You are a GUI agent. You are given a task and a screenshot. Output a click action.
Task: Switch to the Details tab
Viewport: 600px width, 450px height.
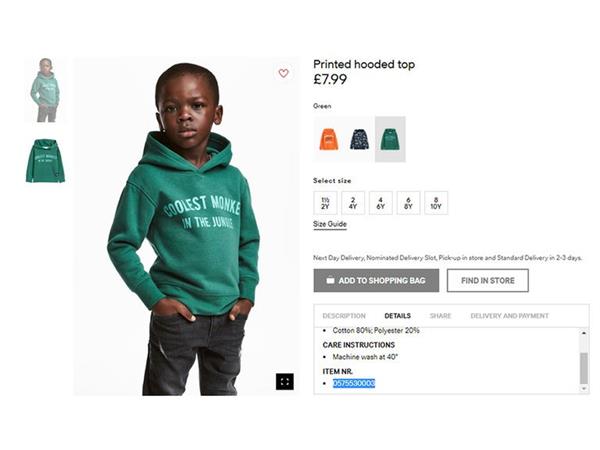tap(397, 316)
